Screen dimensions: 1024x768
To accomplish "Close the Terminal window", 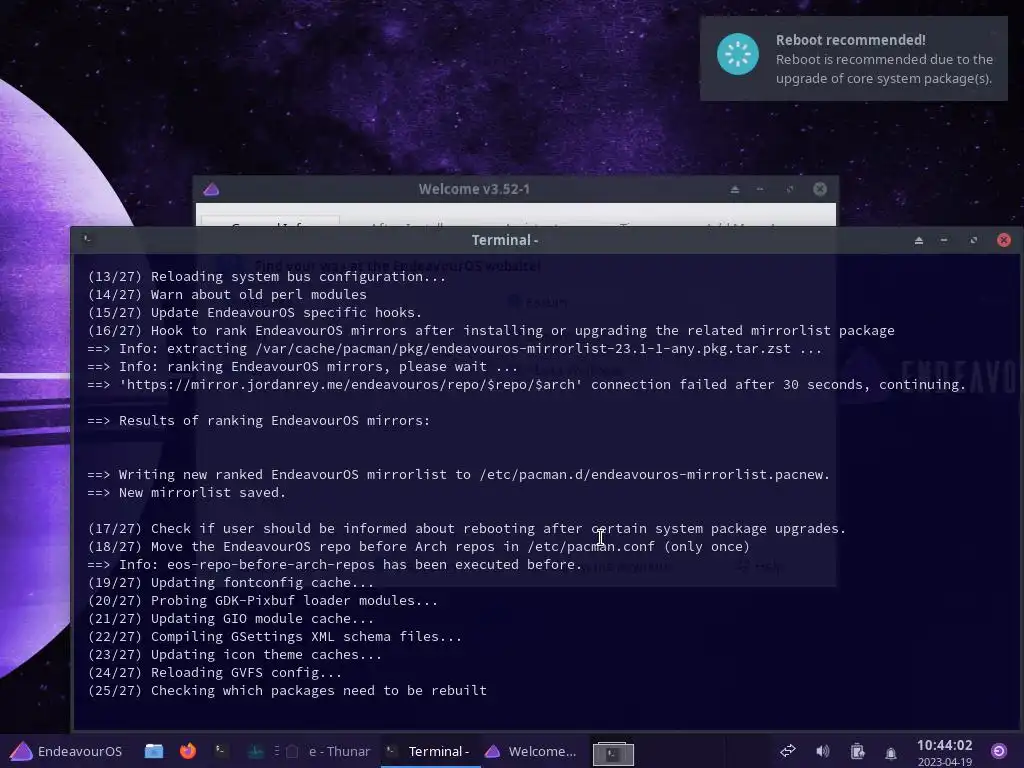I will [x=1004, y=240].
